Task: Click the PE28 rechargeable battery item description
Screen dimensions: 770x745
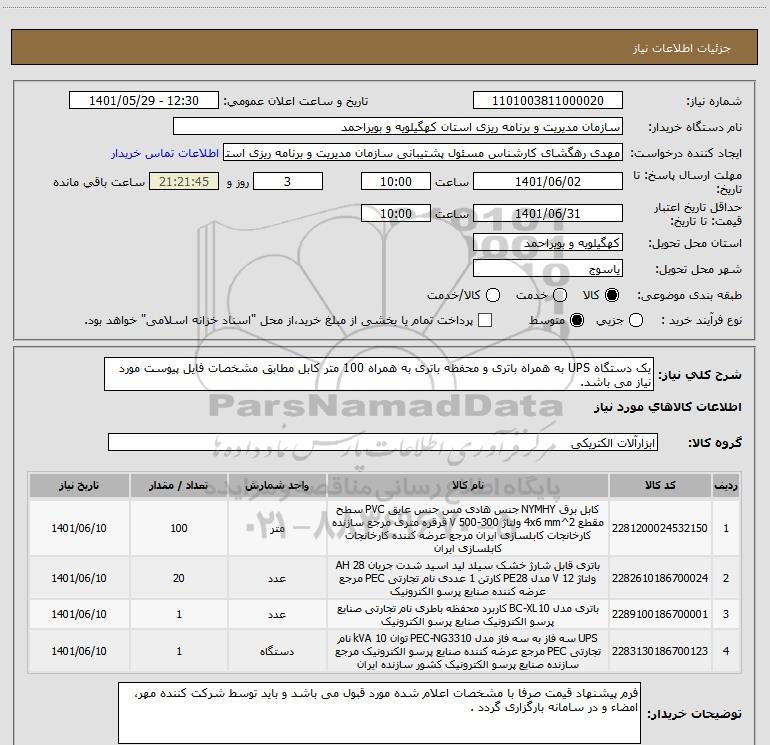Action: click(x=468, y=578)
